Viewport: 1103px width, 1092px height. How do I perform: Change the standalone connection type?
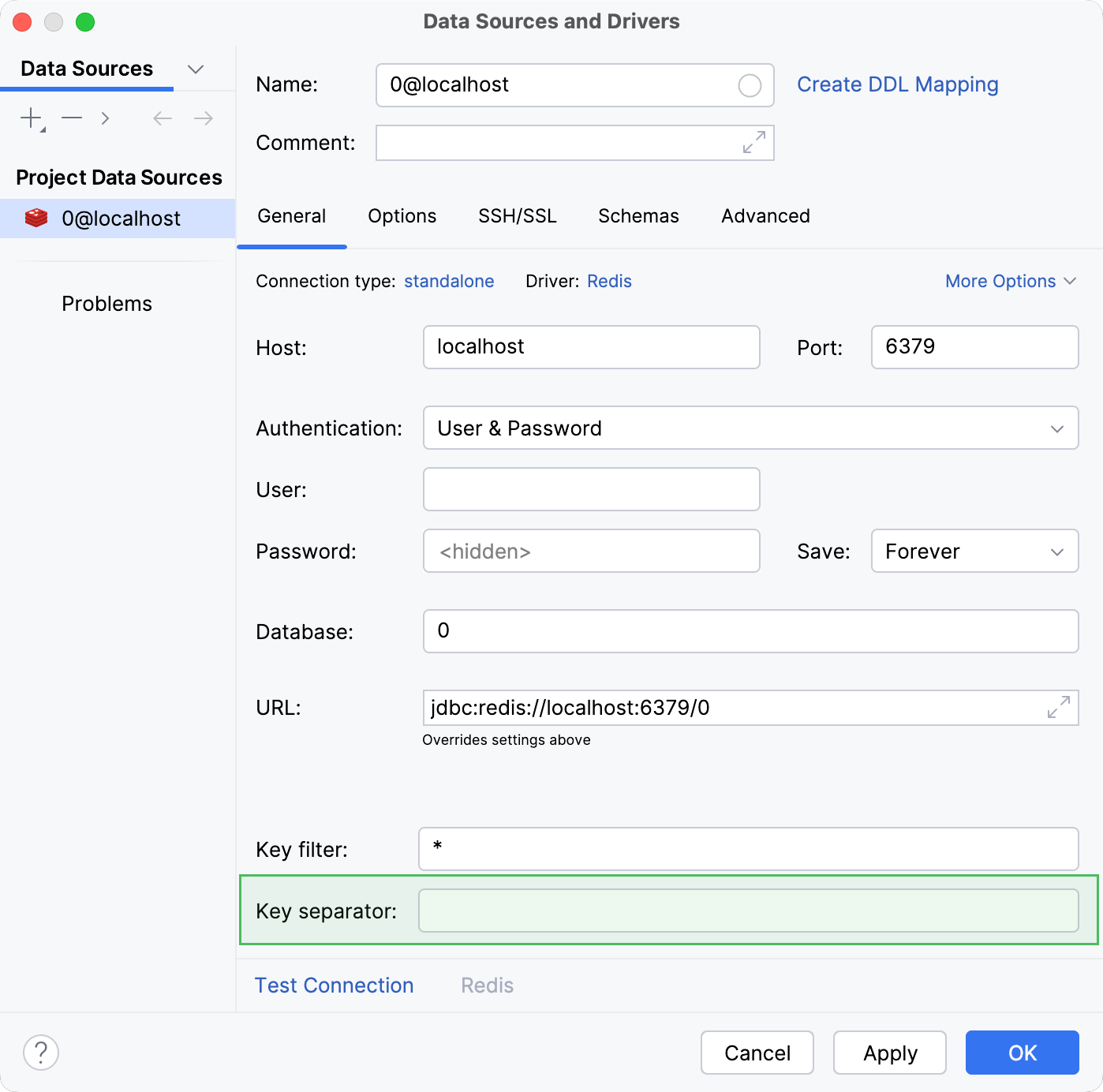click(x=449, y=281)
